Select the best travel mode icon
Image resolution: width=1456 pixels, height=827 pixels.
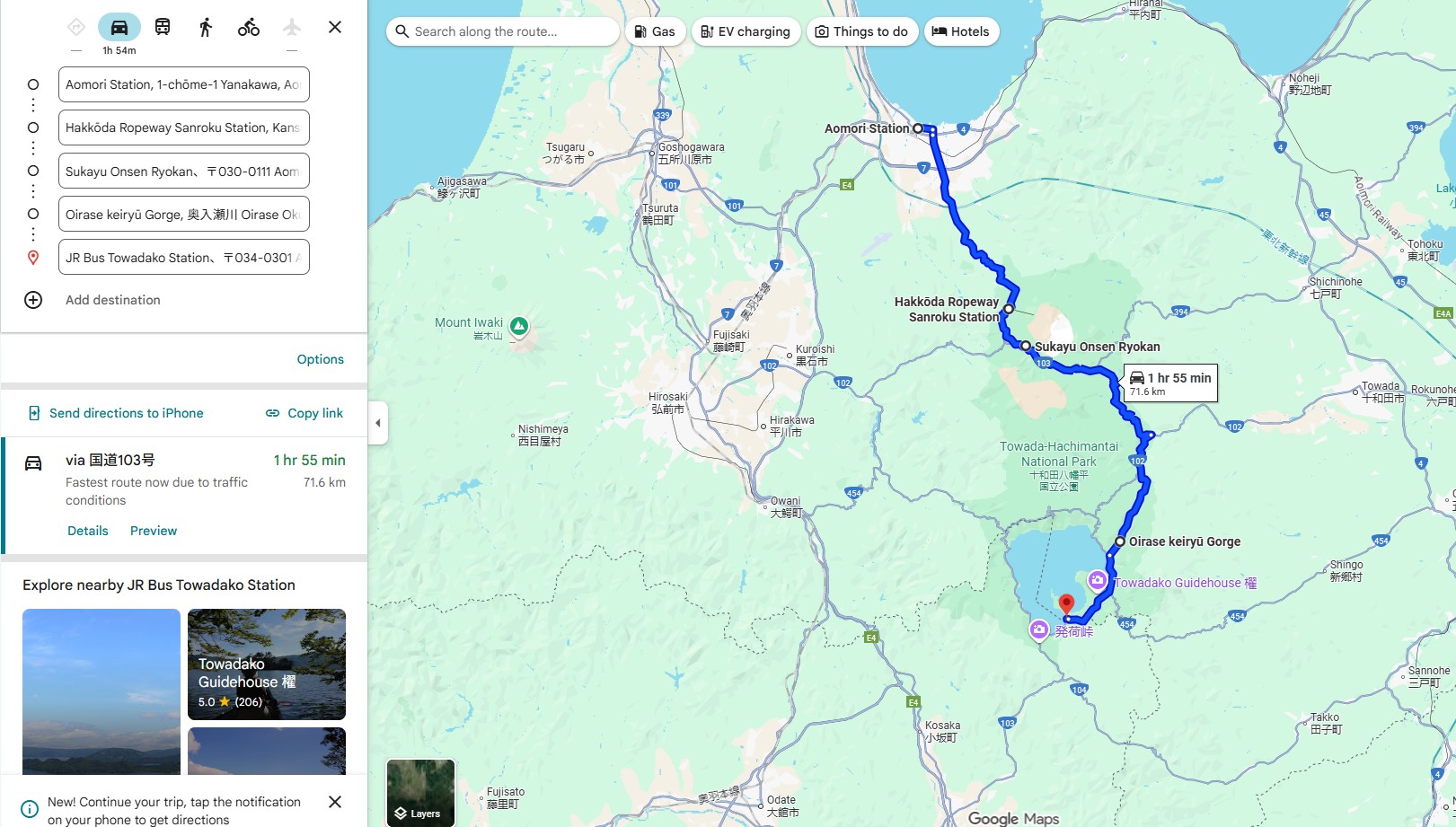pyautogui.click(x=76, y=27)
